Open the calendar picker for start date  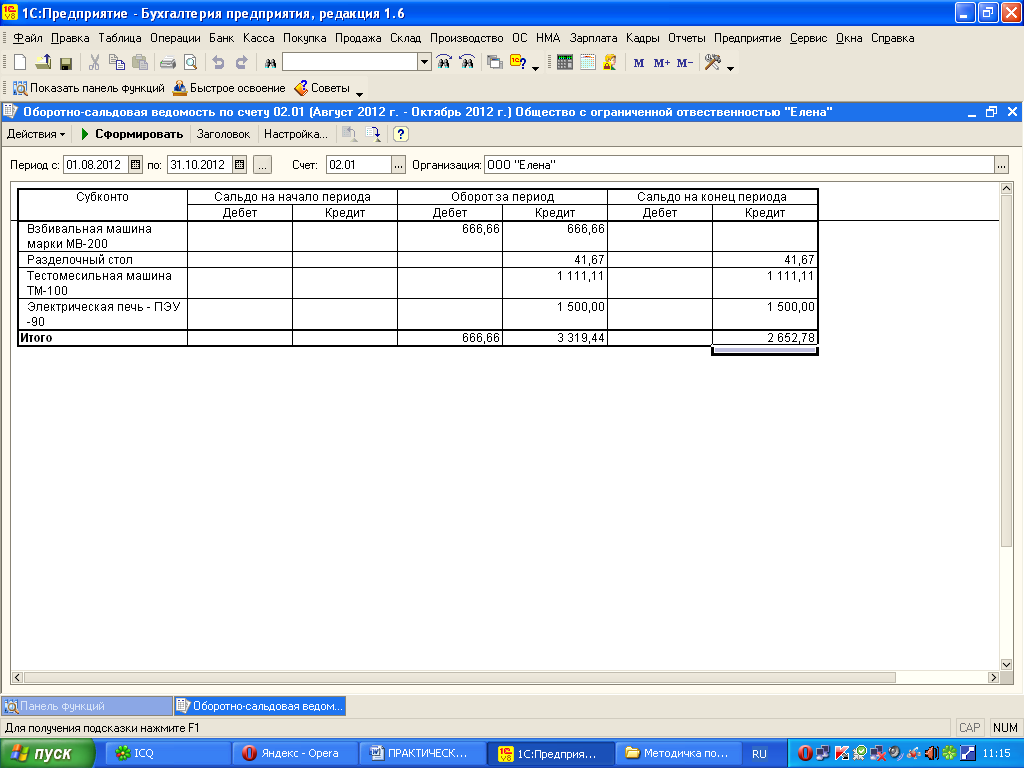click(x=135, y=165)
